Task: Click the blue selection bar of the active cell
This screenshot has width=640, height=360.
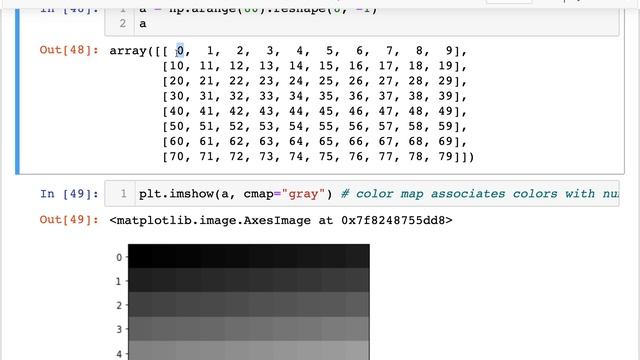Action: point(17,92)
